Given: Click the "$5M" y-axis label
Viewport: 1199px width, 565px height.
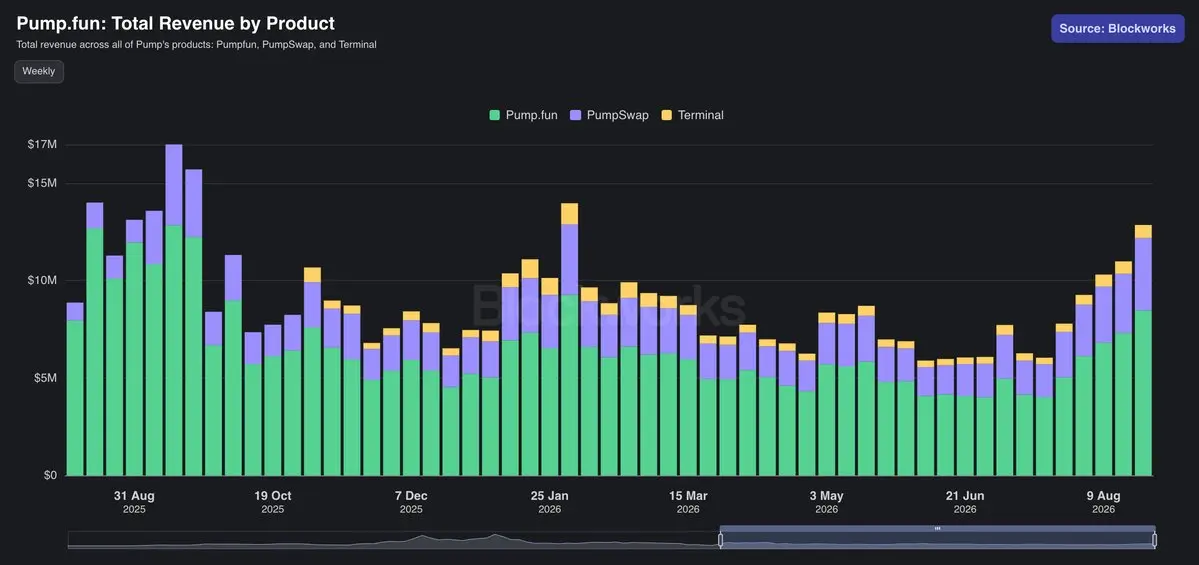Looking at the screenshot, I should [x=47, y=378].
